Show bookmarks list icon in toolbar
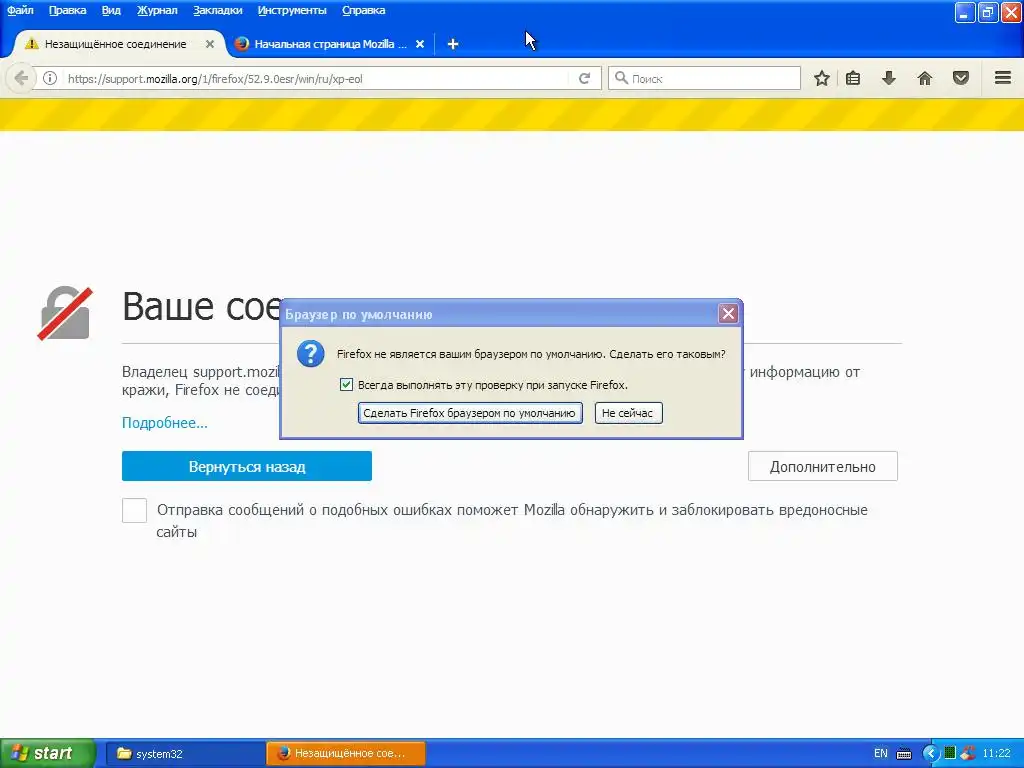Screen dimensions: 1024x768 coord(852,78)
